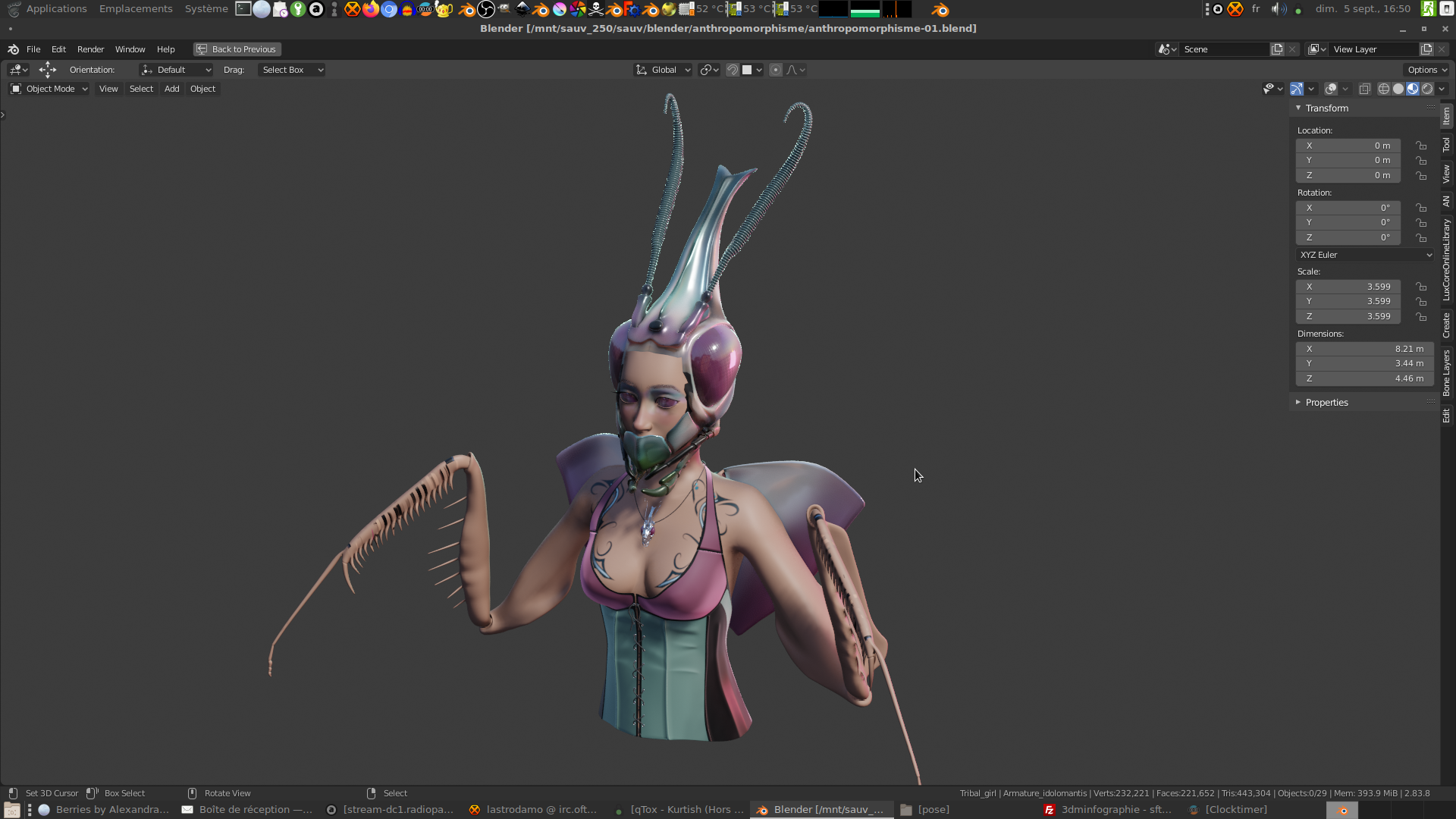This screenshot has width=1456, height=819.
Task: Click the Location X field
Action: tap(1348, 146)
